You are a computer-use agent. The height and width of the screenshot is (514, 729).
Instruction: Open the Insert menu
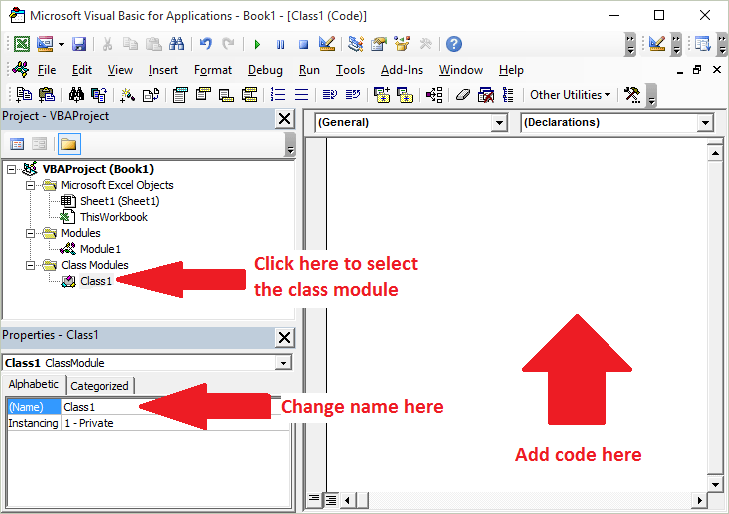(163, 70)
